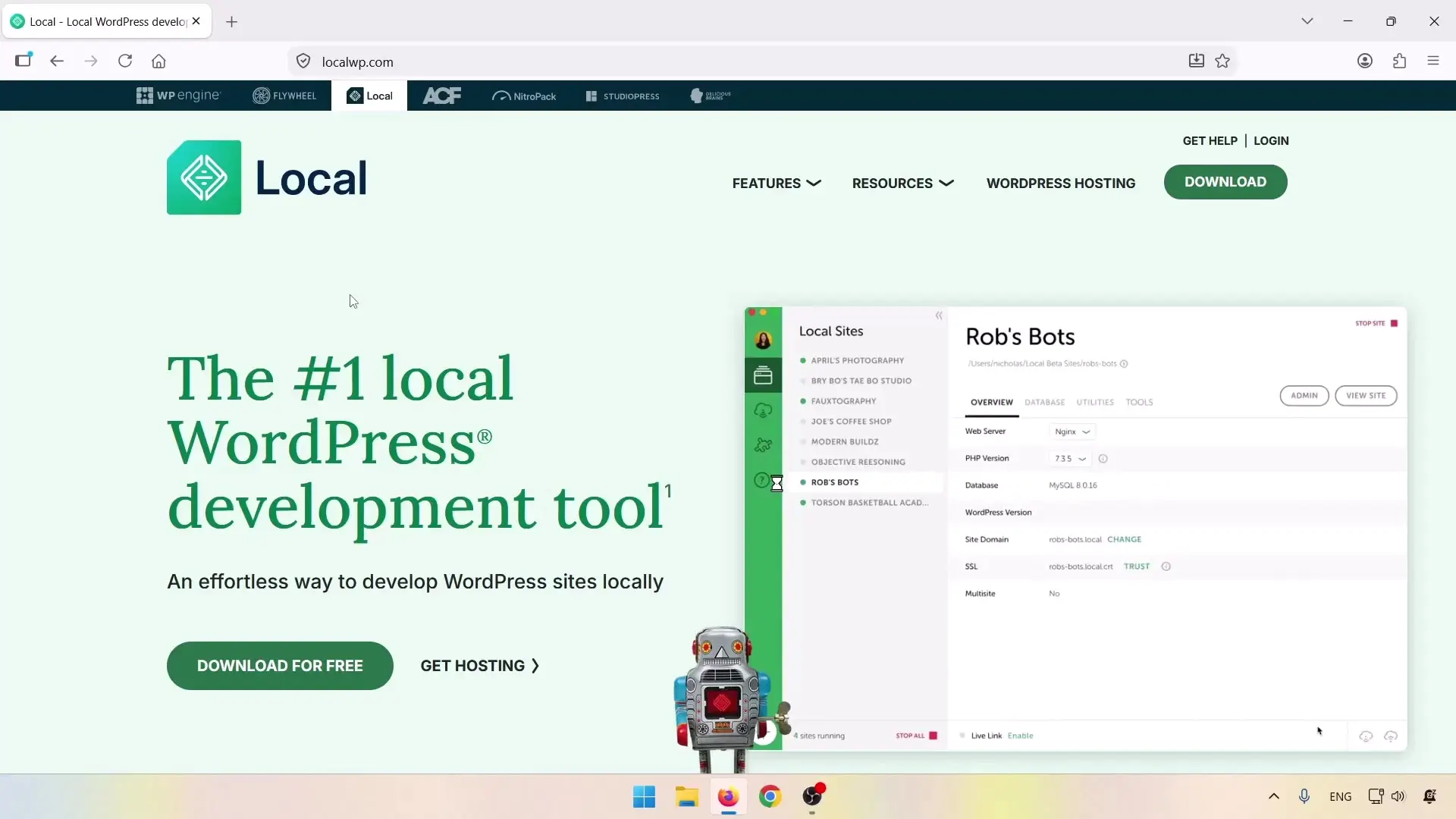The height and width of the screenshot is (819, 1456).
Task: Select the Local tab in brand bar
Action: (x=369, y=96)
